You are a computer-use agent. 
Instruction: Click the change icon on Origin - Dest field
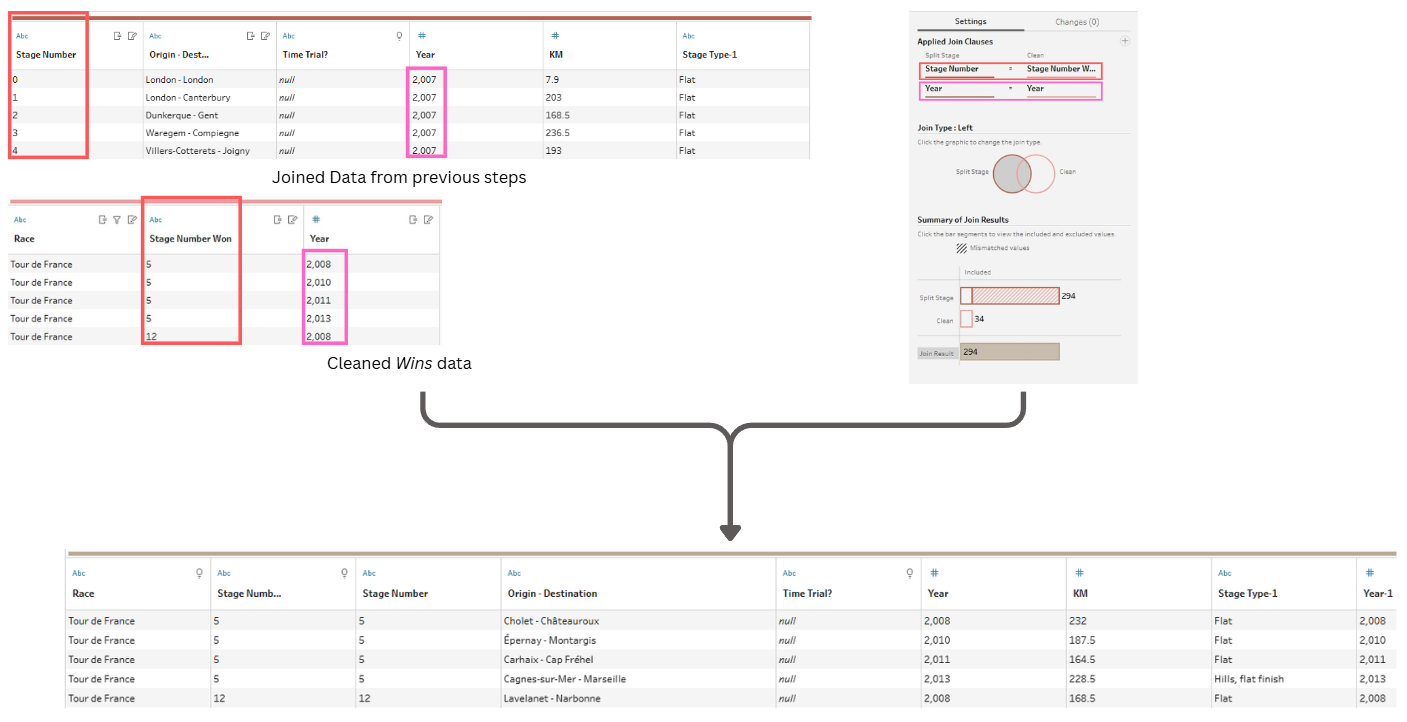pos(251,36)
